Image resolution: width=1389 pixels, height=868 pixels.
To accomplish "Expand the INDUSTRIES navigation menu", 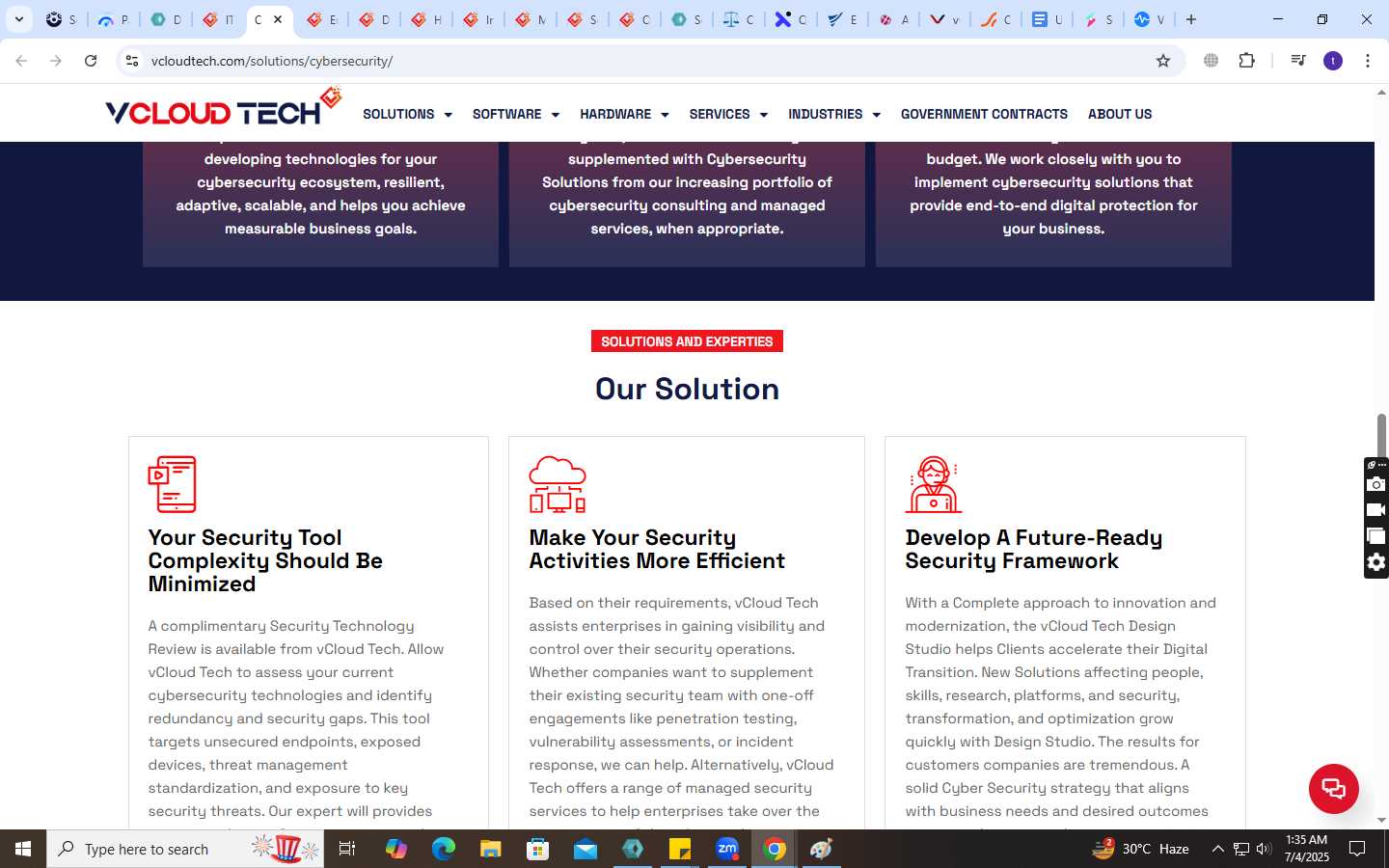I will pyautogui.click(x=834, y=114).
